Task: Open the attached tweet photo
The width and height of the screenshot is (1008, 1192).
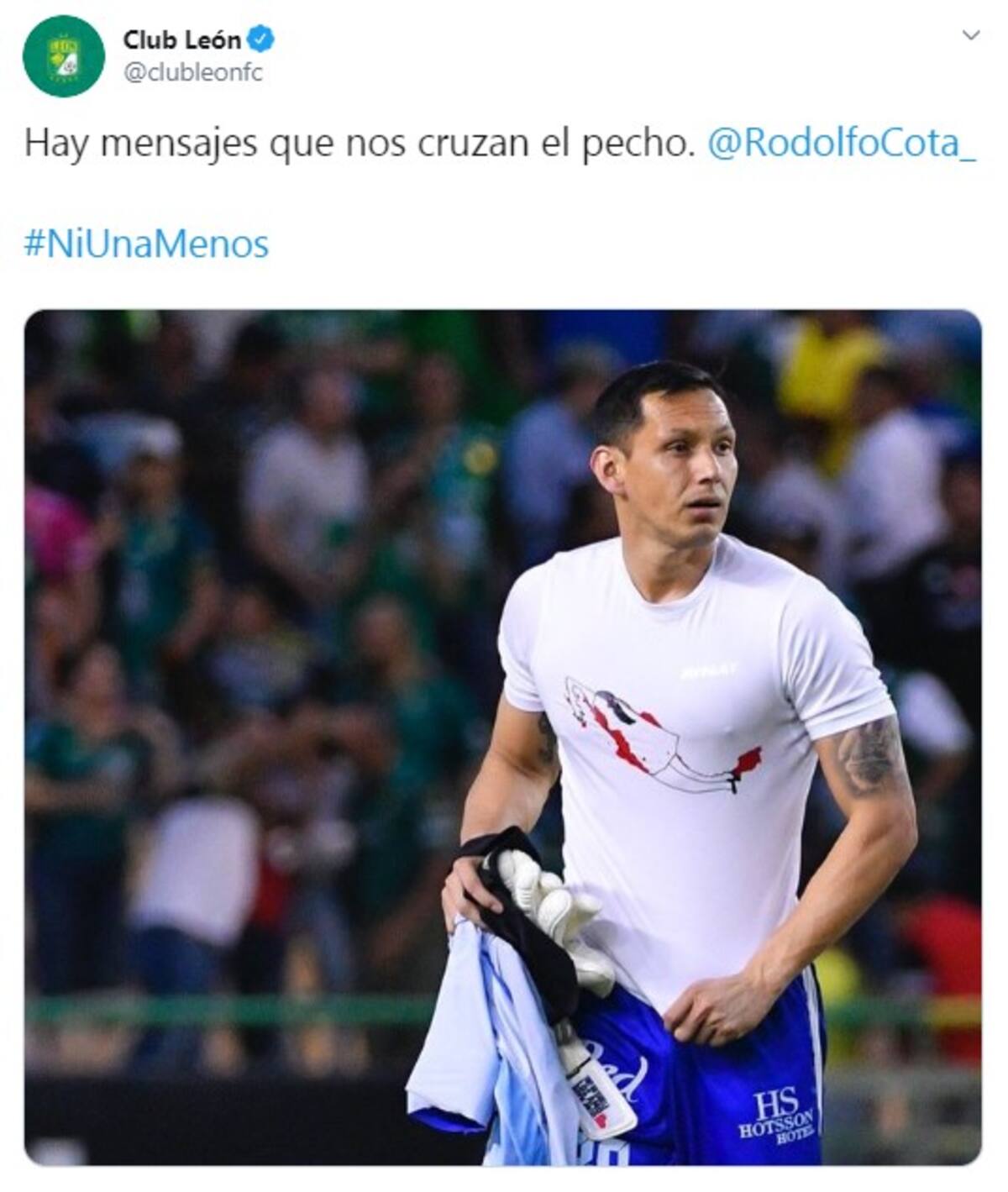Action: pyautogui.click(x=502, y=738)
